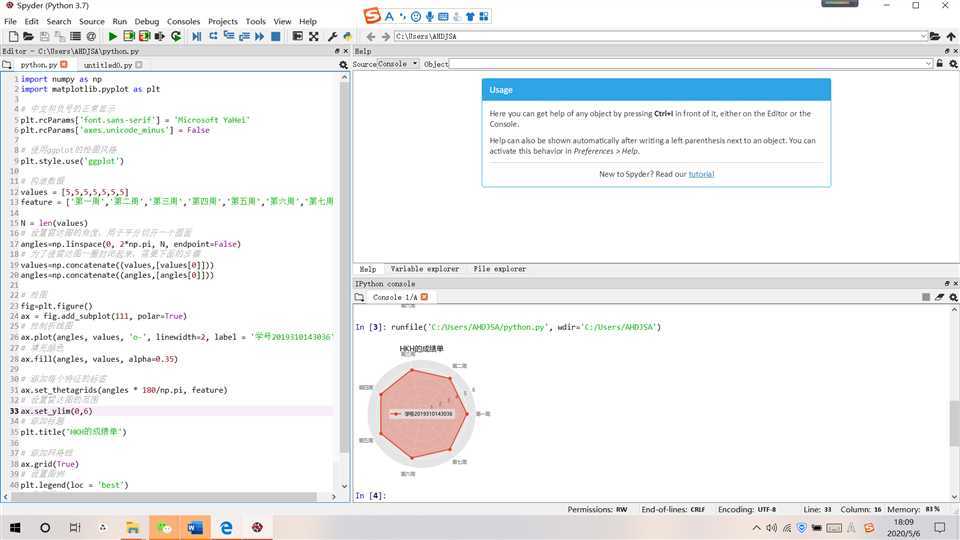Viewport: 960px width, 540px height.
Task: Open the File menu
Action: [x=10, y=21]
